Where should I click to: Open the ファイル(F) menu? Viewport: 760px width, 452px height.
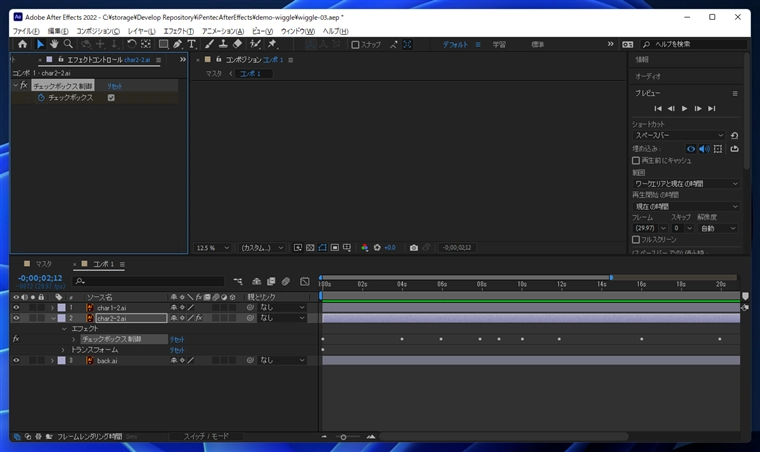[26, 31]
